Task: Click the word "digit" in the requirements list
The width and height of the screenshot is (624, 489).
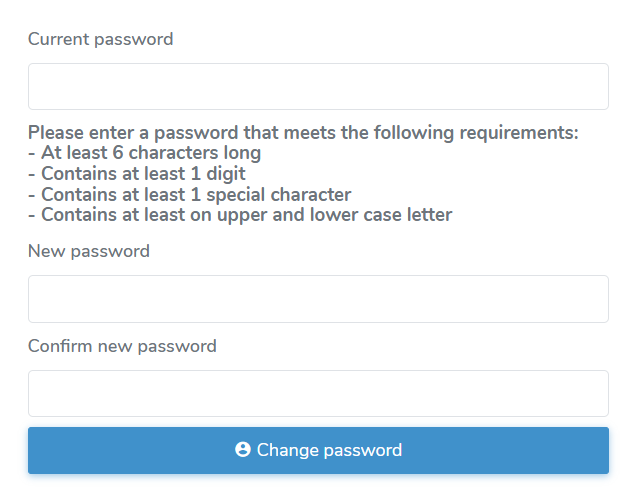Action: click(225, 174)
